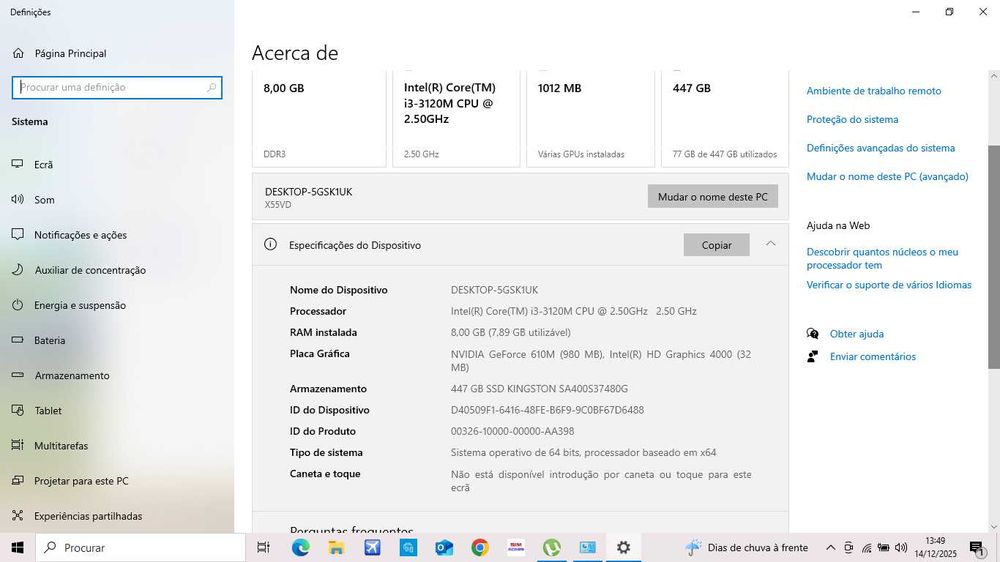
Task: Collapse the Especificações do Dispositivo section
Action: point(770,244)
